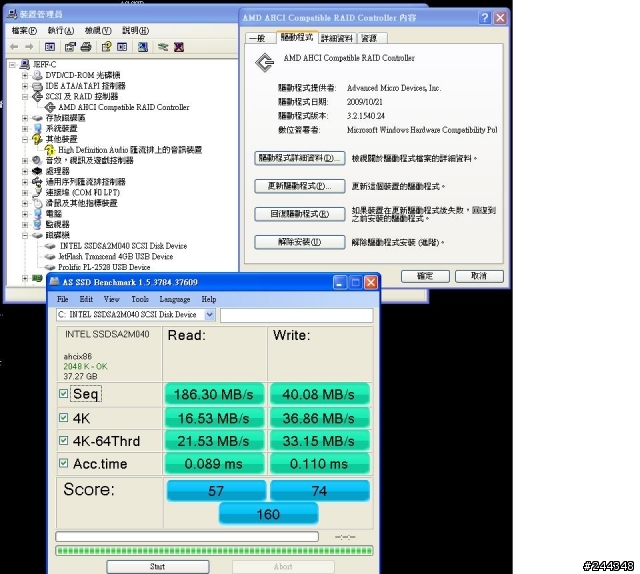Click the 取消 button in properties dialog
Viewport: 640px width, 574px height.
pos(479,276)
